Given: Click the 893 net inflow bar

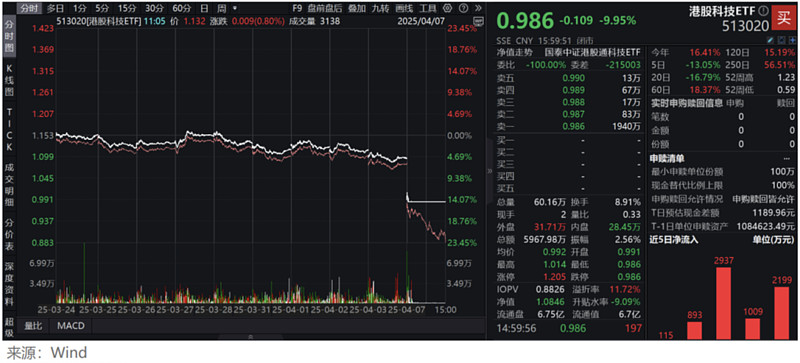Looking at the screenshot, I should click(694, 331).
